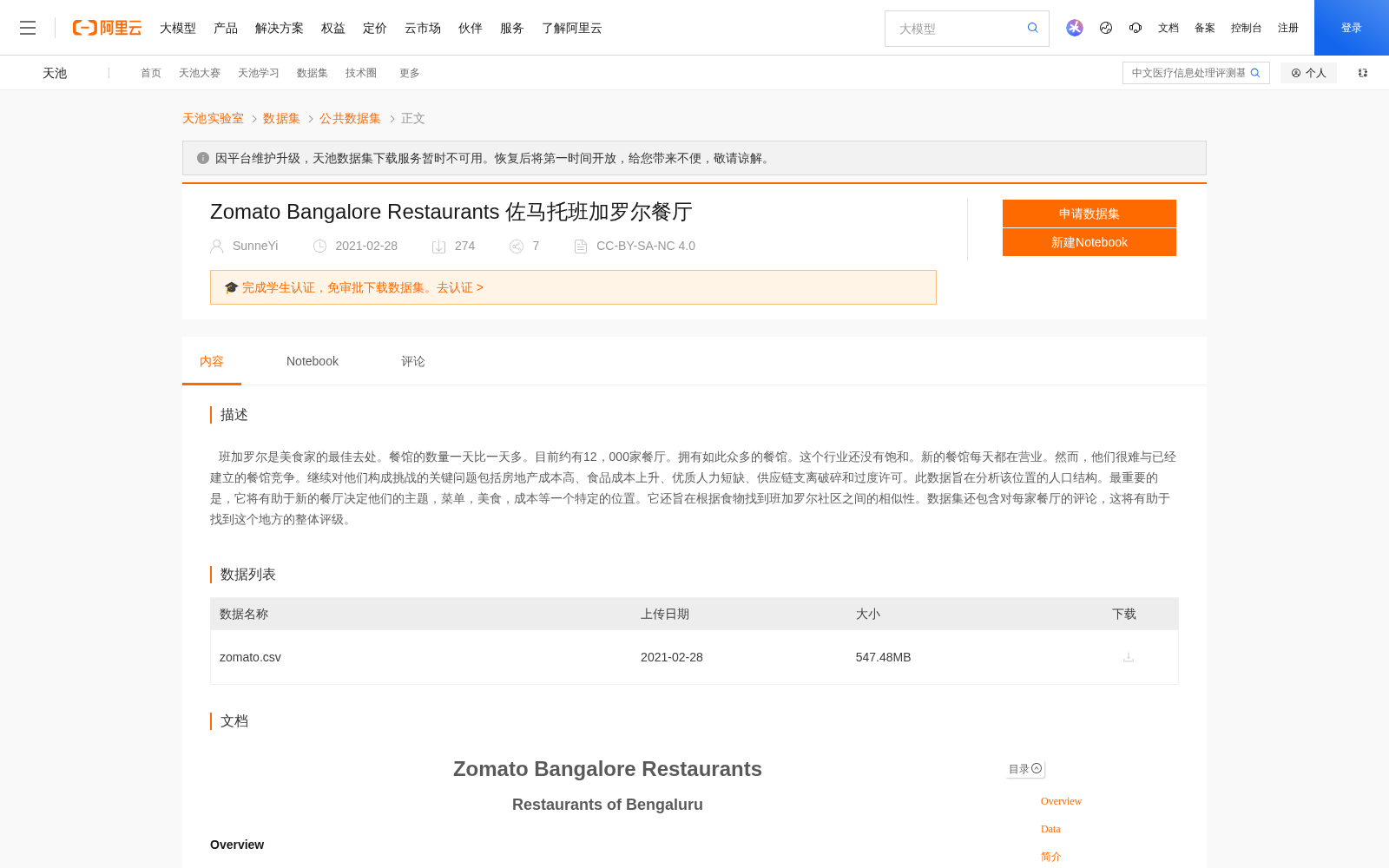This screenshot has width=1389, height=868.
Task: Open the AI assistant colorful icon
Action: [x=1075, y=28]
